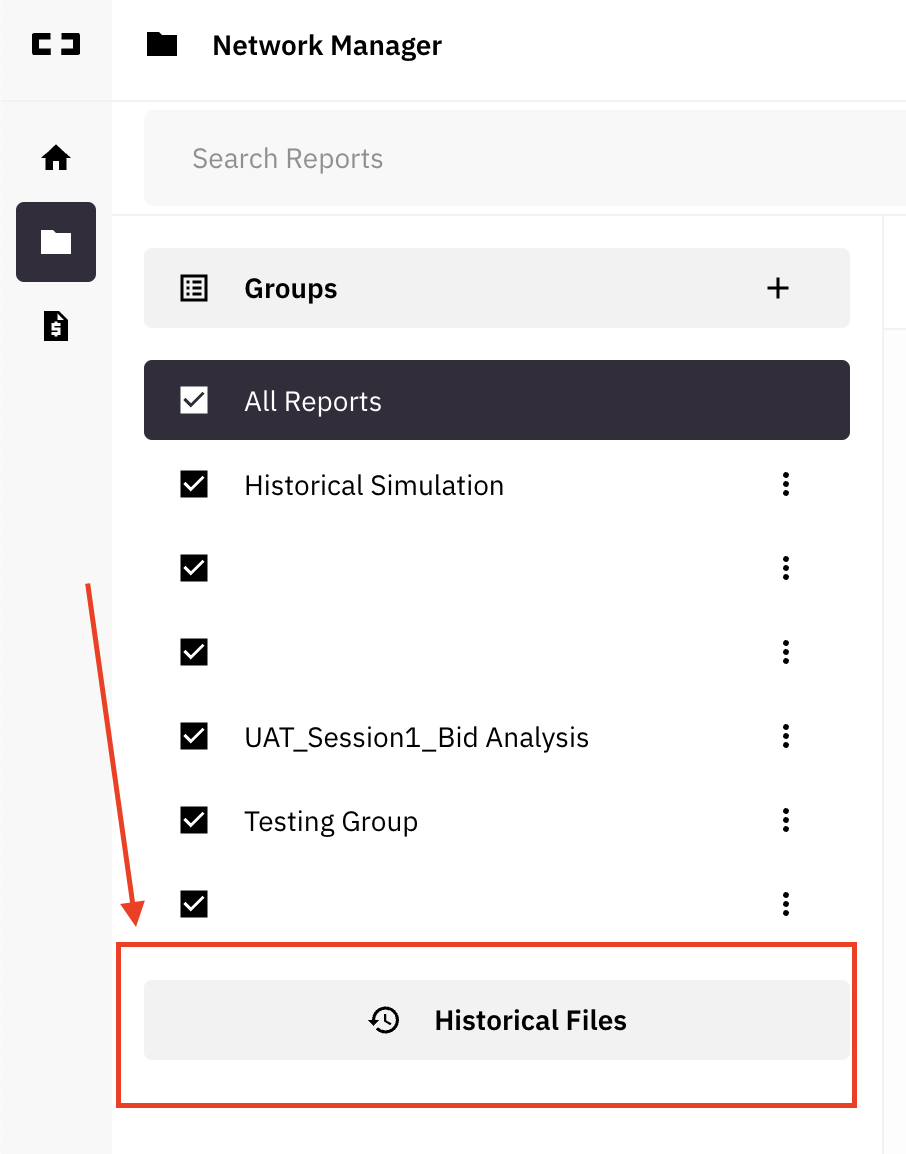906x1154 pixels.
Task: Open the dollar document sidebar icon
Action: (x=56, y=326)
